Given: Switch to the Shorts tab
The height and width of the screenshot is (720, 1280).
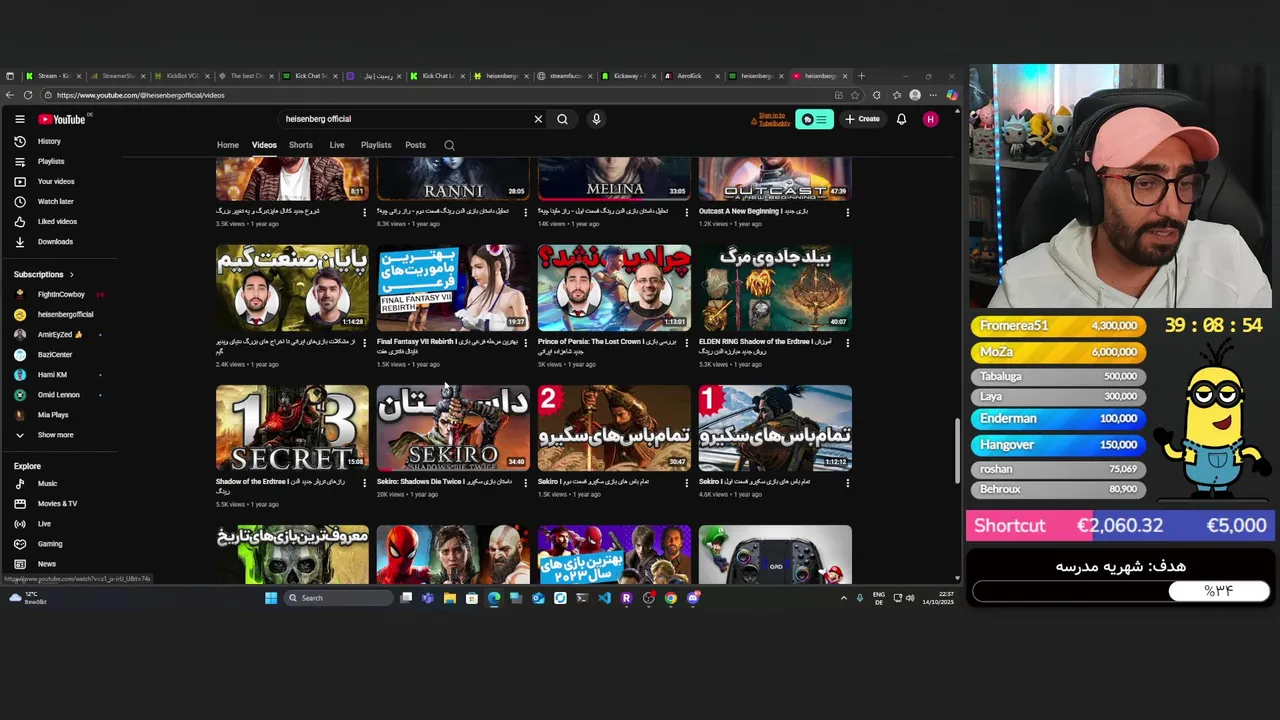Looking at the screenshot, I should click(301, 145).
